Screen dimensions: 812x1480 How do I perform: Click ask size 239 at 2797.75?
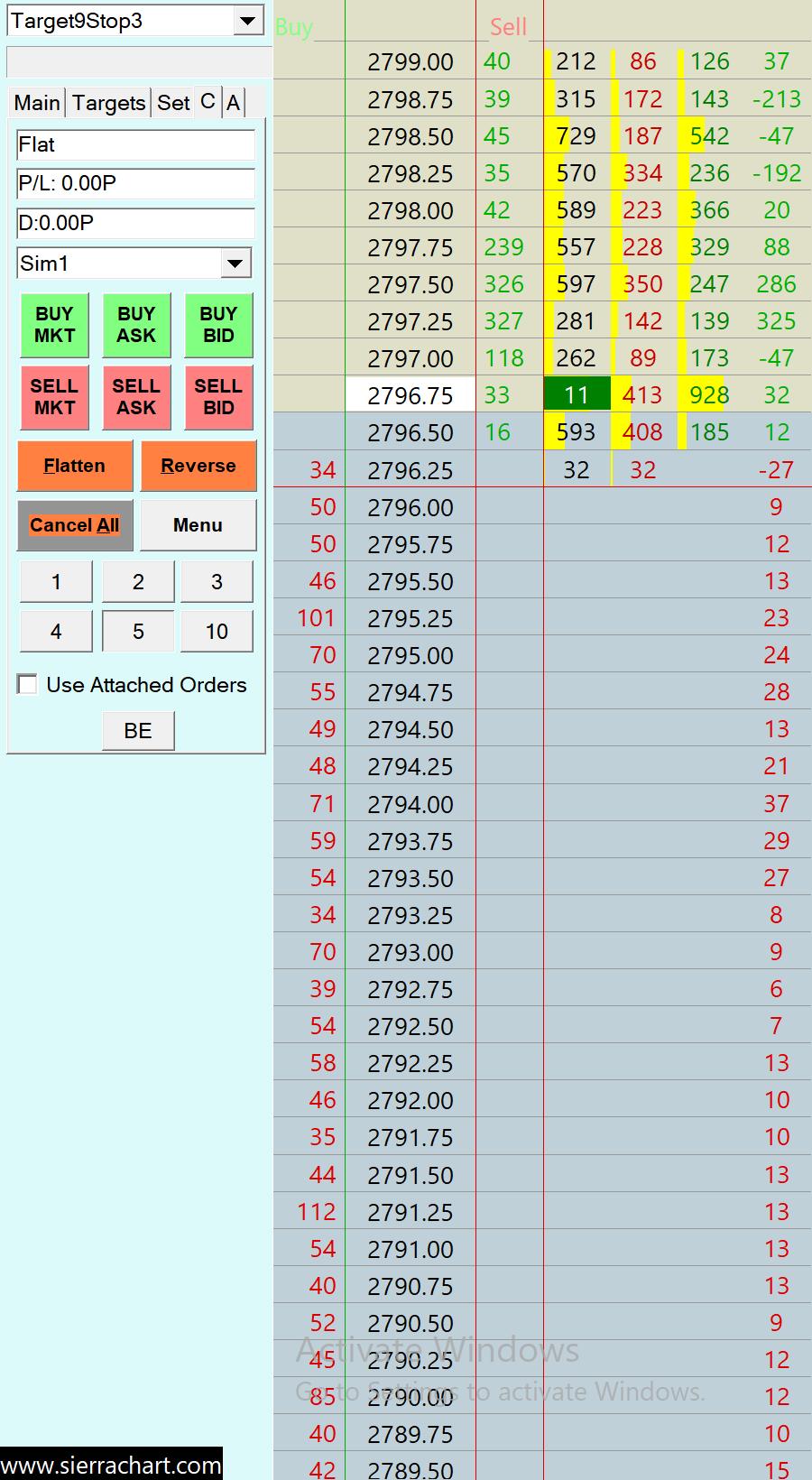click(503, 247)
